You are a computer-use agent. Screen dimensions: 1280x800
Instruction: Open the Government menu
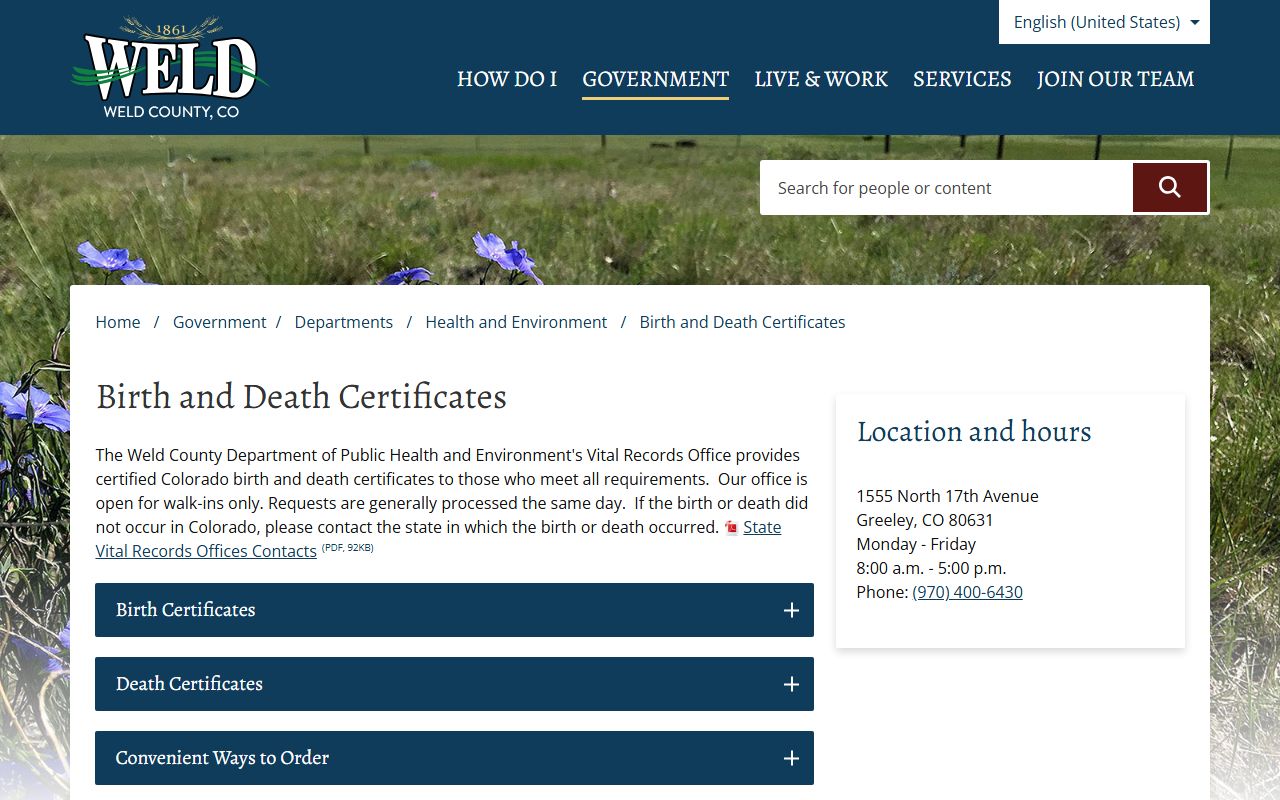point(655,79)
